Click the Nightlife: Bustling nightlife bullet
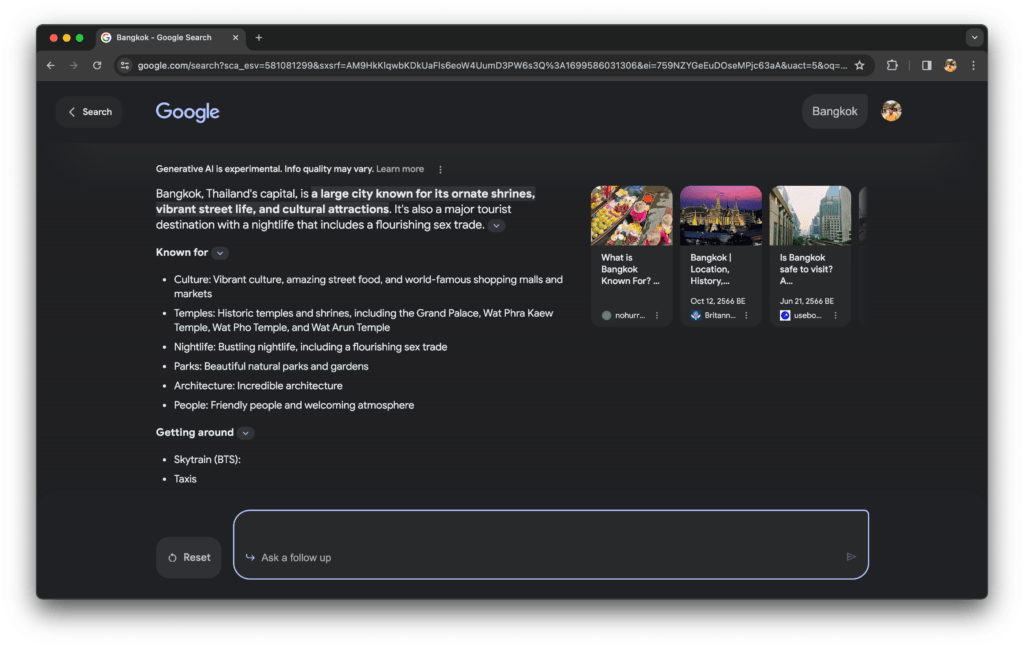1024x647 pixels. click(310, 347)
